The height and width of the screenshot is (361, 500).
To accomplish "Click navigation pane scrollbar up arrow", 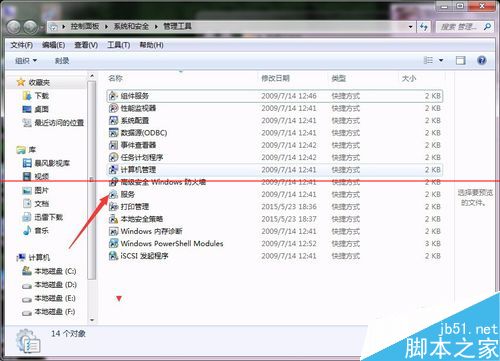I will click(x=92, y=76).
